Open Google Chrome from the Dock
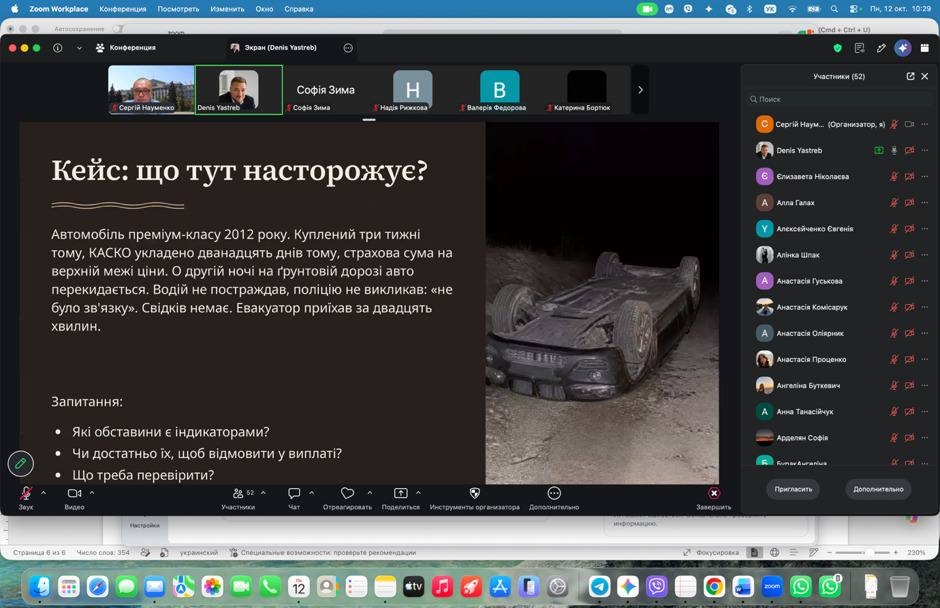This screenshot has height=608, width=940. 714,586
